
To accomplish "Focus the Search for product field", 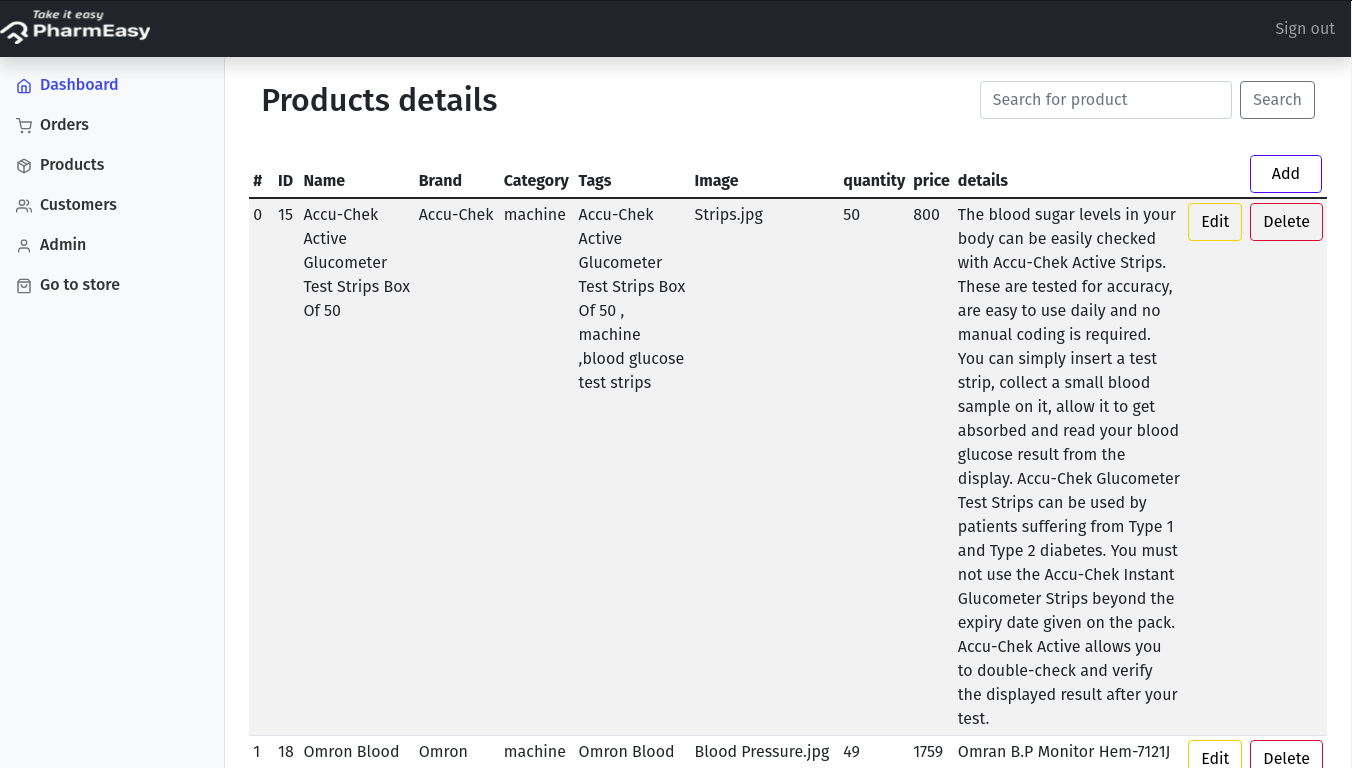I will (1105, 100).
